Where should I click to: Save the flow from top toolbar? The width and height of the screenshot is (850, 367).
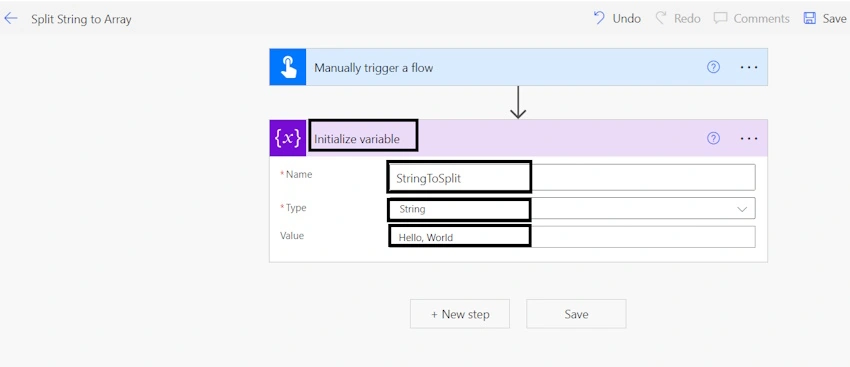tap(825, 18)
